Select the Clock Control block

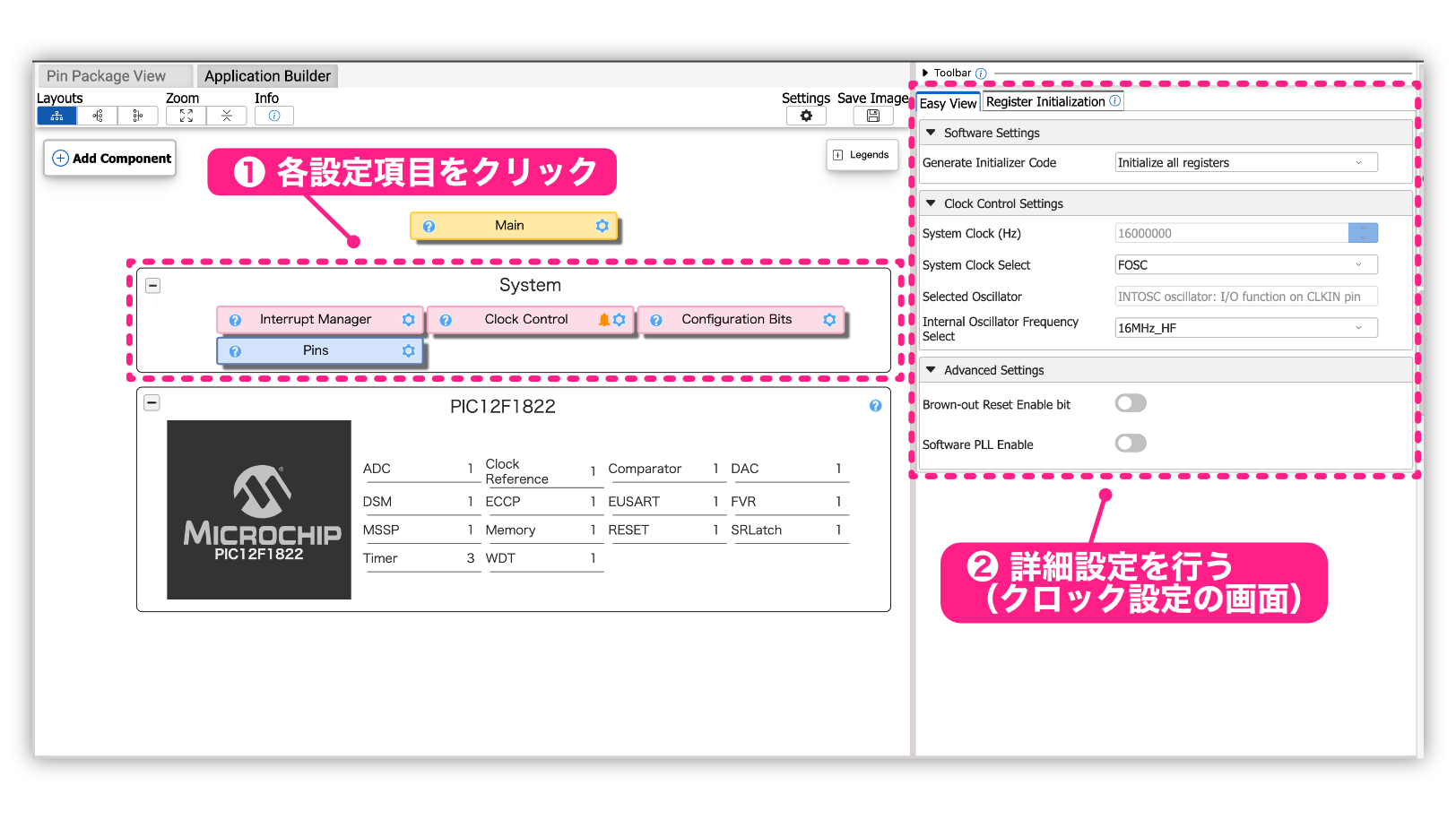coord(529,320)
